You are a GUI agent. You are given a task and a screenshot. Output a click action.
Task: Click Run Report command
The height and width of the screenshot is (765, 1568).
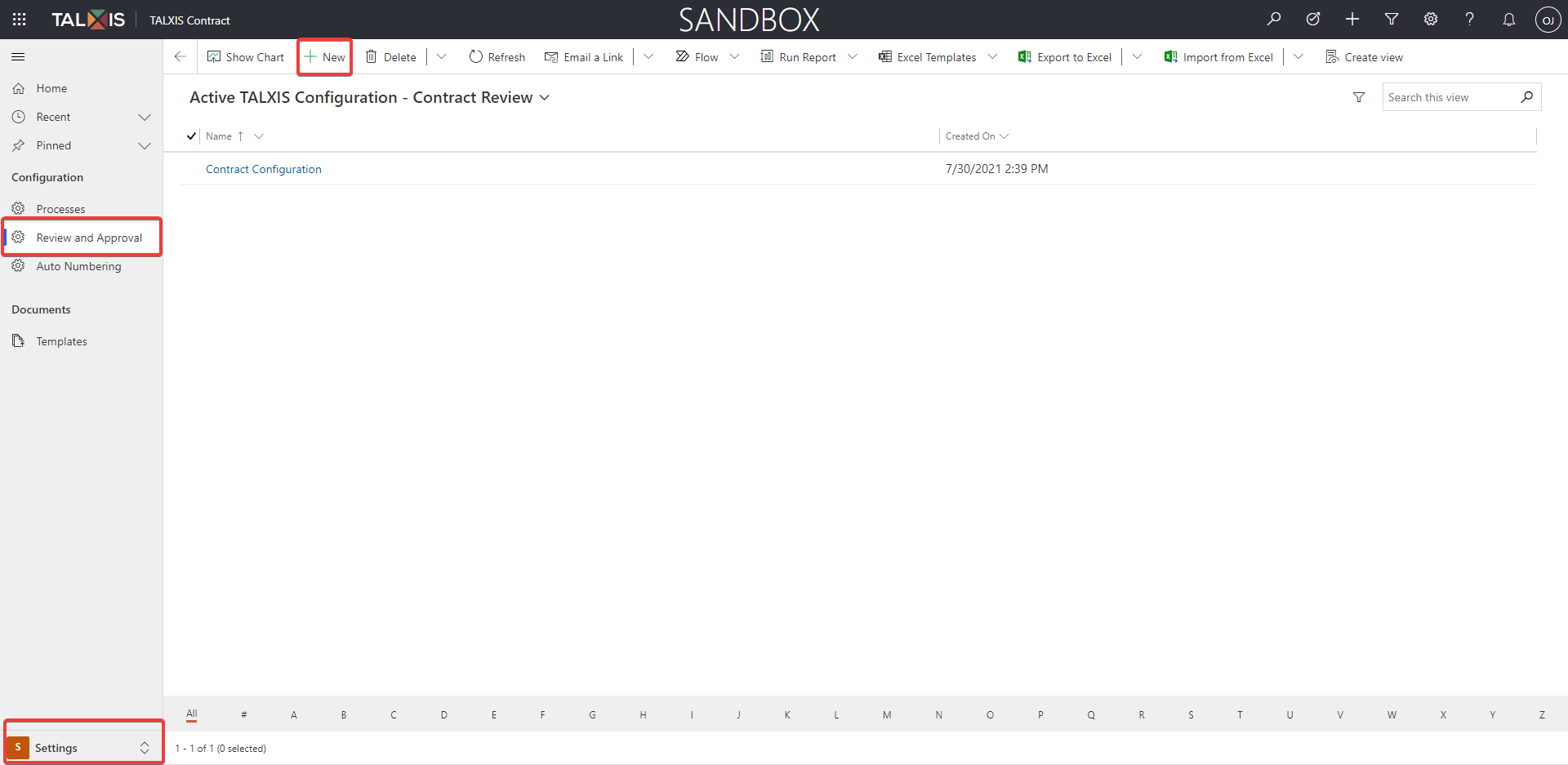[x=798, y=57]
